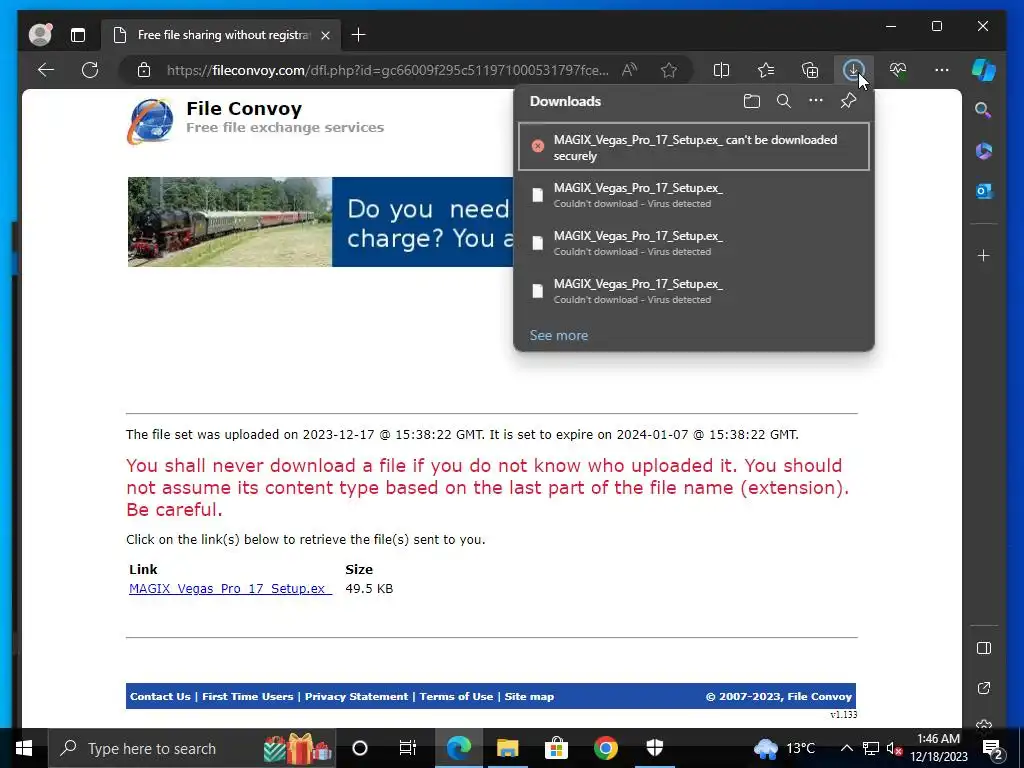
Task: Open the notification center icon
Action: click(x=993, y=748)
